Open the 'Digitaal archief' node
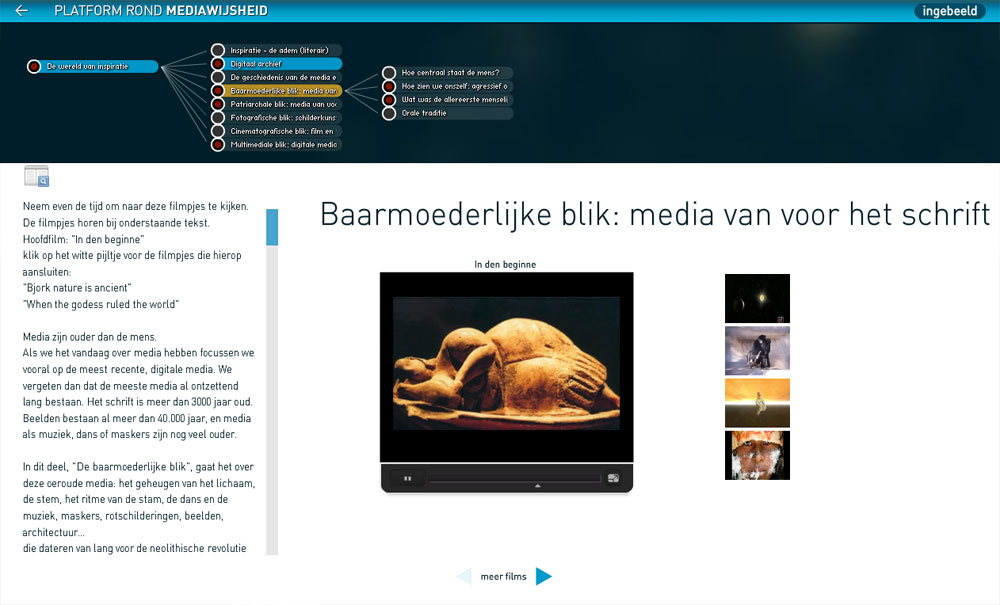Screen dimensions: 1000x605 pyautogui.click(x=277, y=64)
